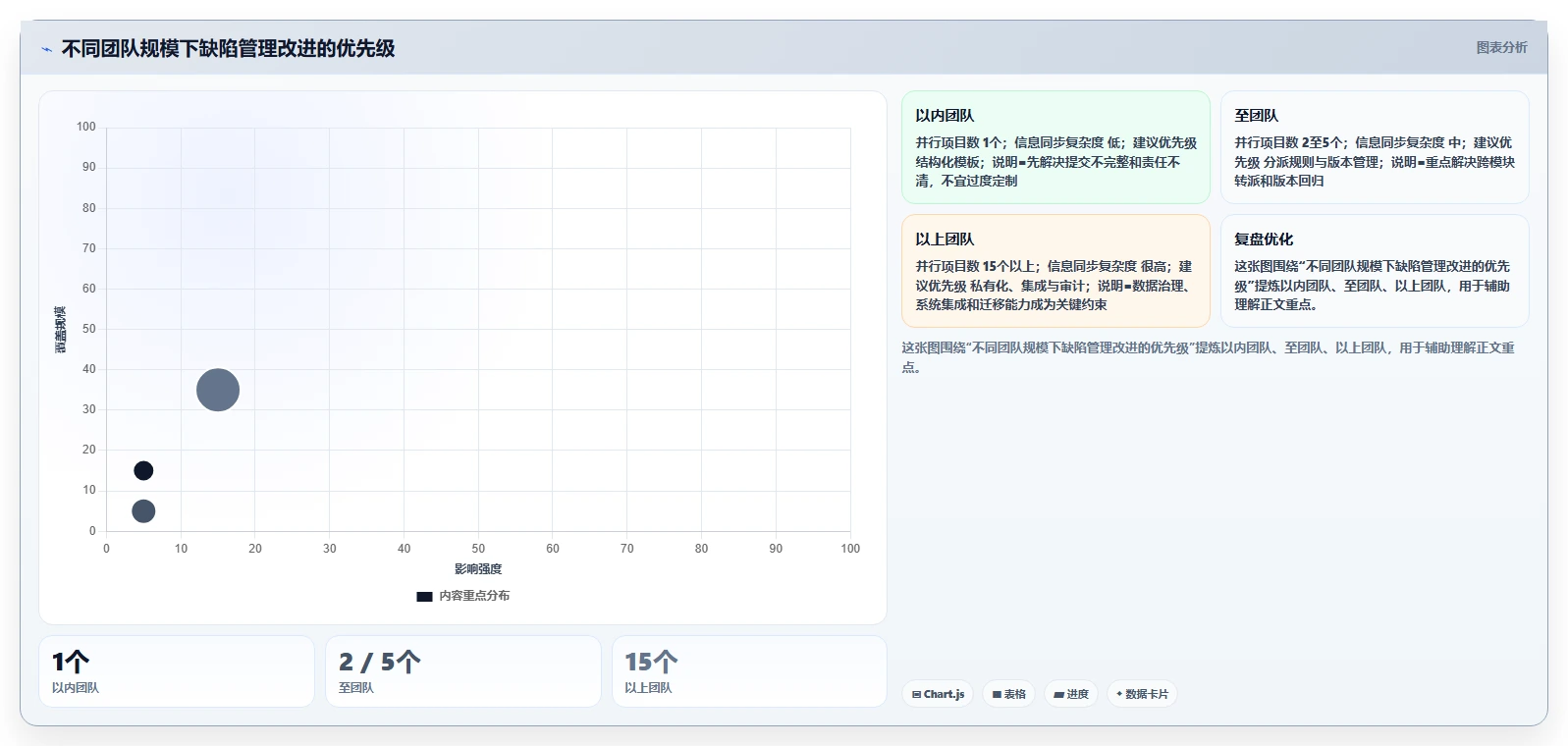Open the 以内团队 green card
Image resolution: width=1568 pixels, height=746 pixels.
click(1055, 147)
